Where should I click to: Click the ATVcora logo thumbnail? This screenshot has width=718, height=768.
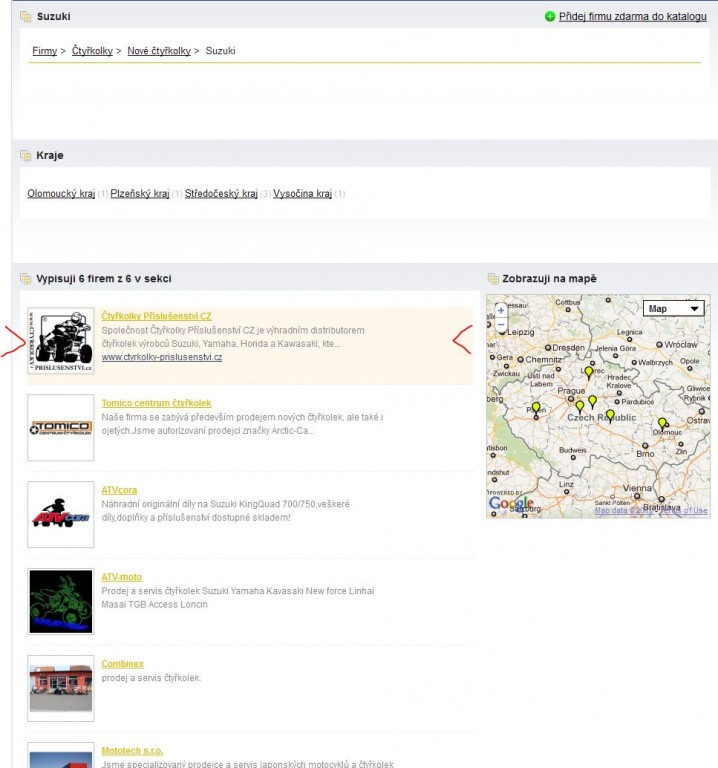point(61,514)
